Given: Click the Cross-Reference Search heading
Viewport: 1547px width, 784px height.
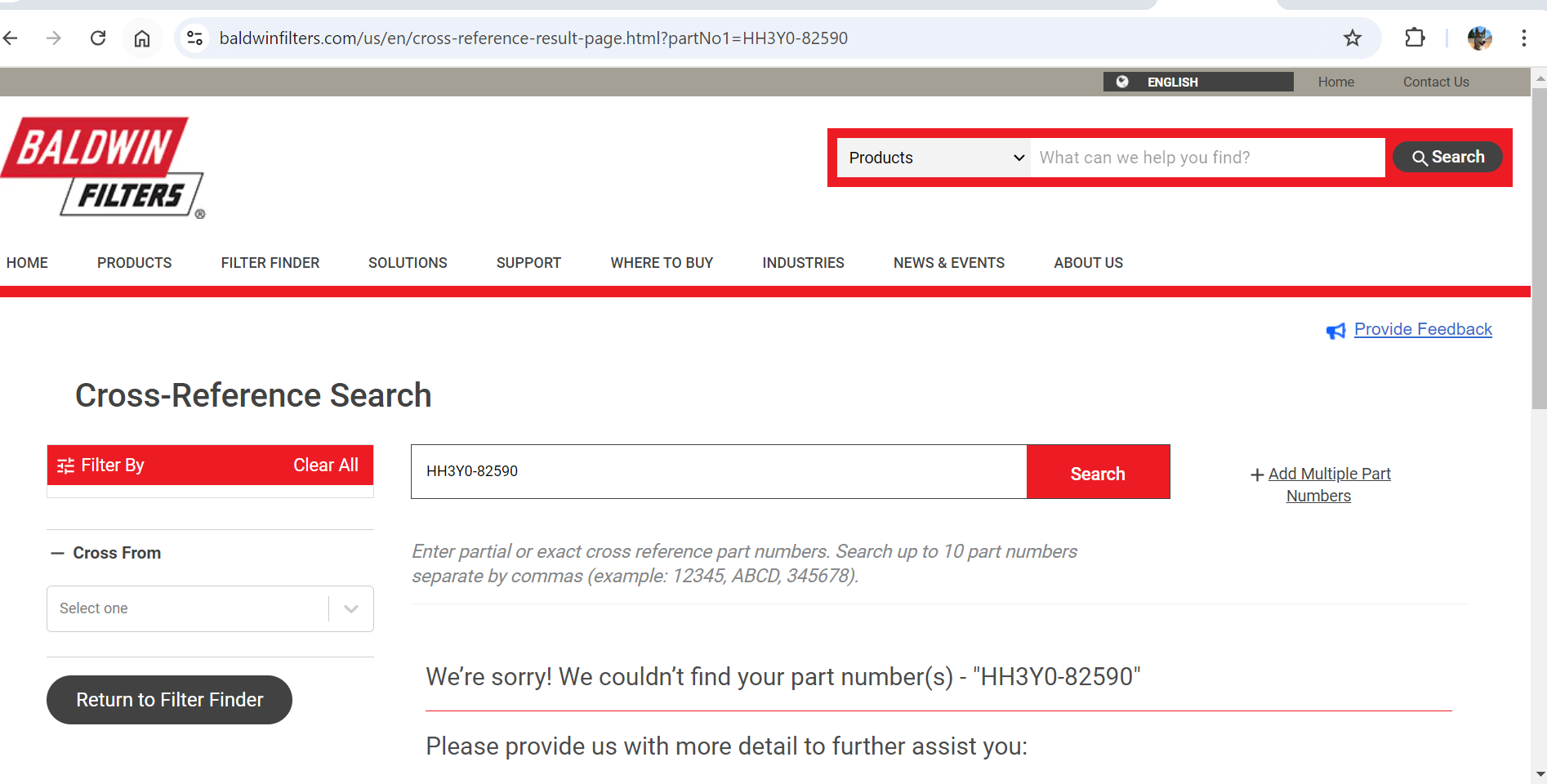Looking at the screenshot, I should pyautogui.click(x=253, y=395).
